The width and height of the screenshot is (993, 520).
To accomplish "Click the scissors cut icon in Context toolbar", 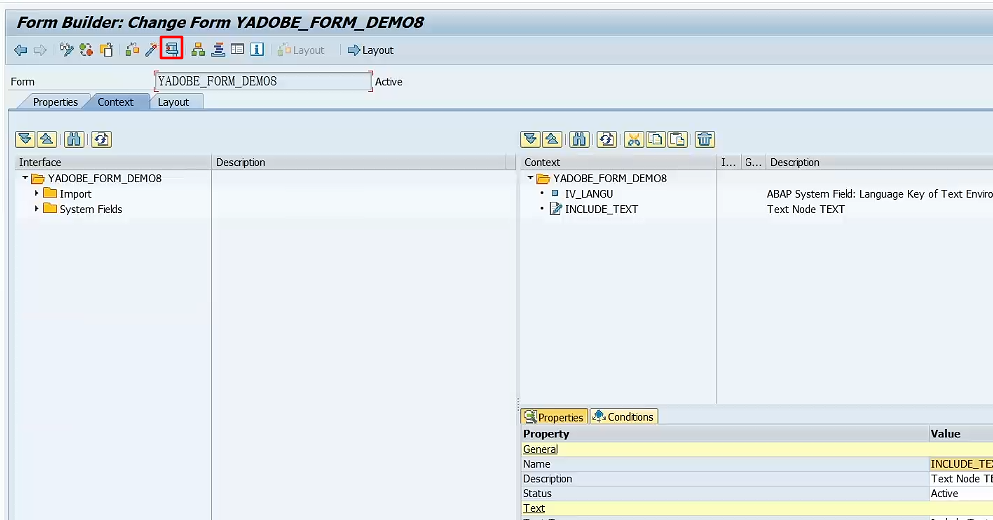I will [x=633, y=140].
